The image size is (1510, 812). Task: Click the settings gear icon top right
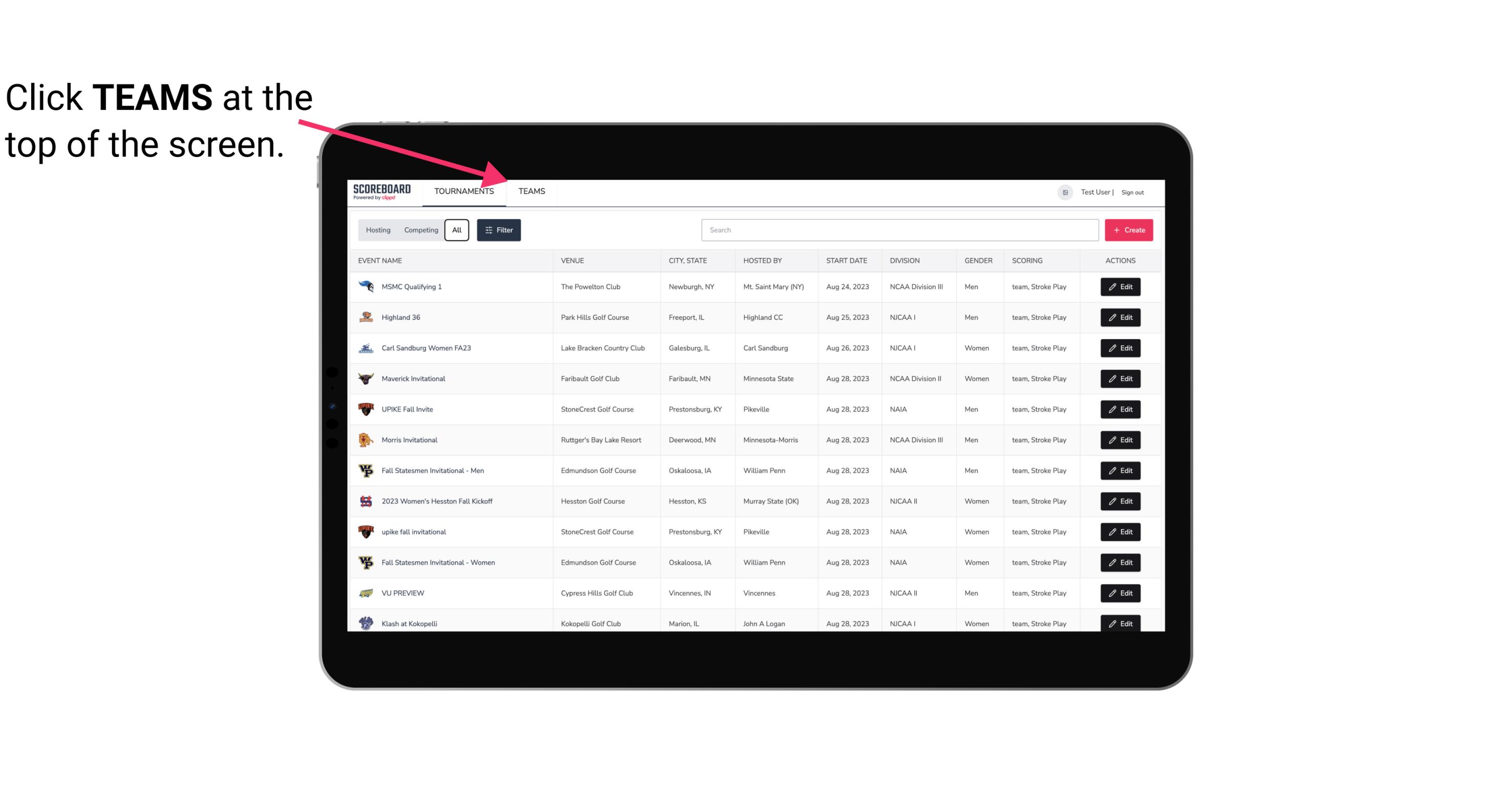(1062, 191)
